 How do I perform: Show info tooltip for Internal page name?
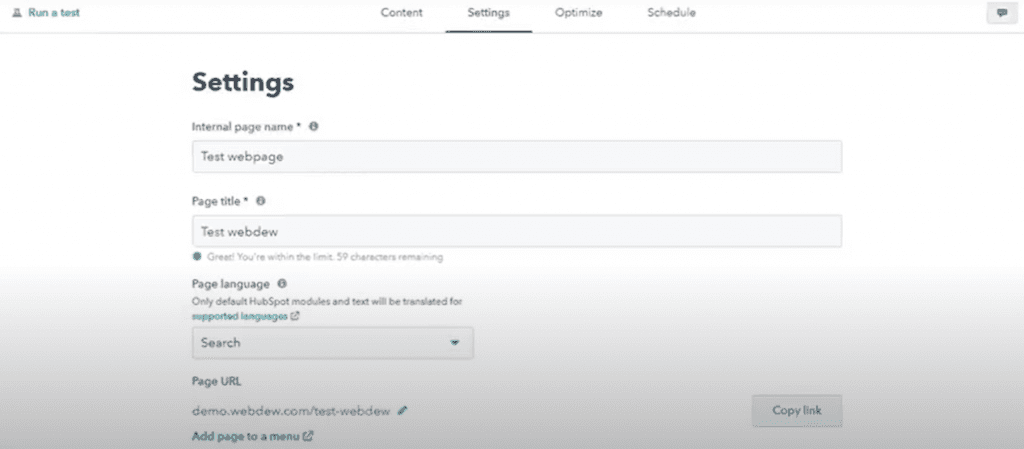pyautogui.click(x=313, y=127)
